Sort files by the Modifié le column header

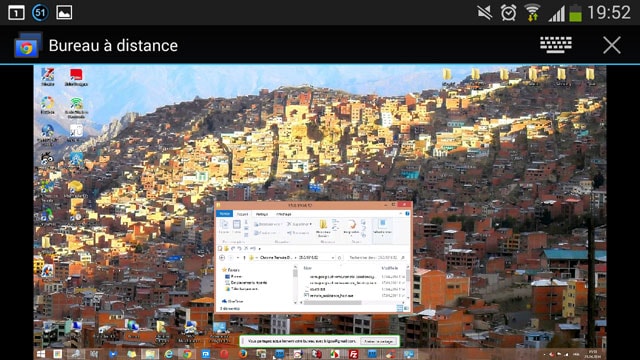(390, 268)
